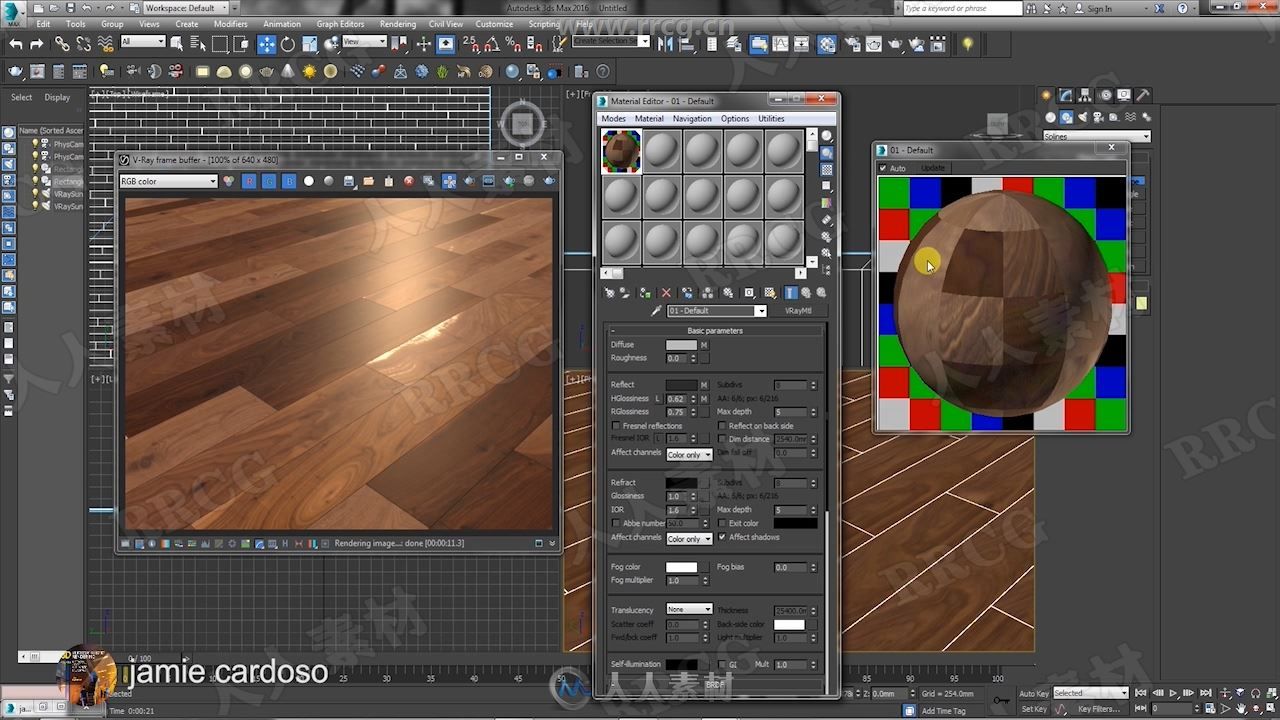Toggle blue channel in V-Ray frame buffer

[x=289, y=181]
